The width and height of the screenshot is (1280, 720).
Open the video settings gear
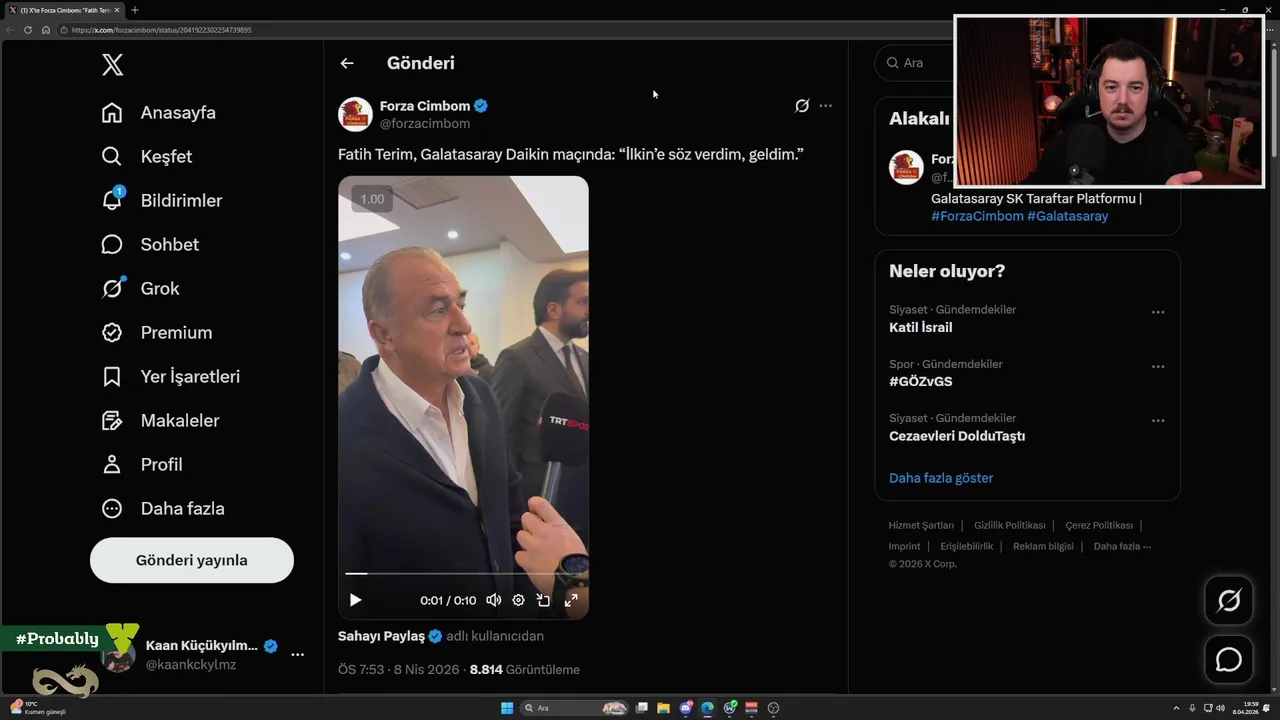pos(518,600)
